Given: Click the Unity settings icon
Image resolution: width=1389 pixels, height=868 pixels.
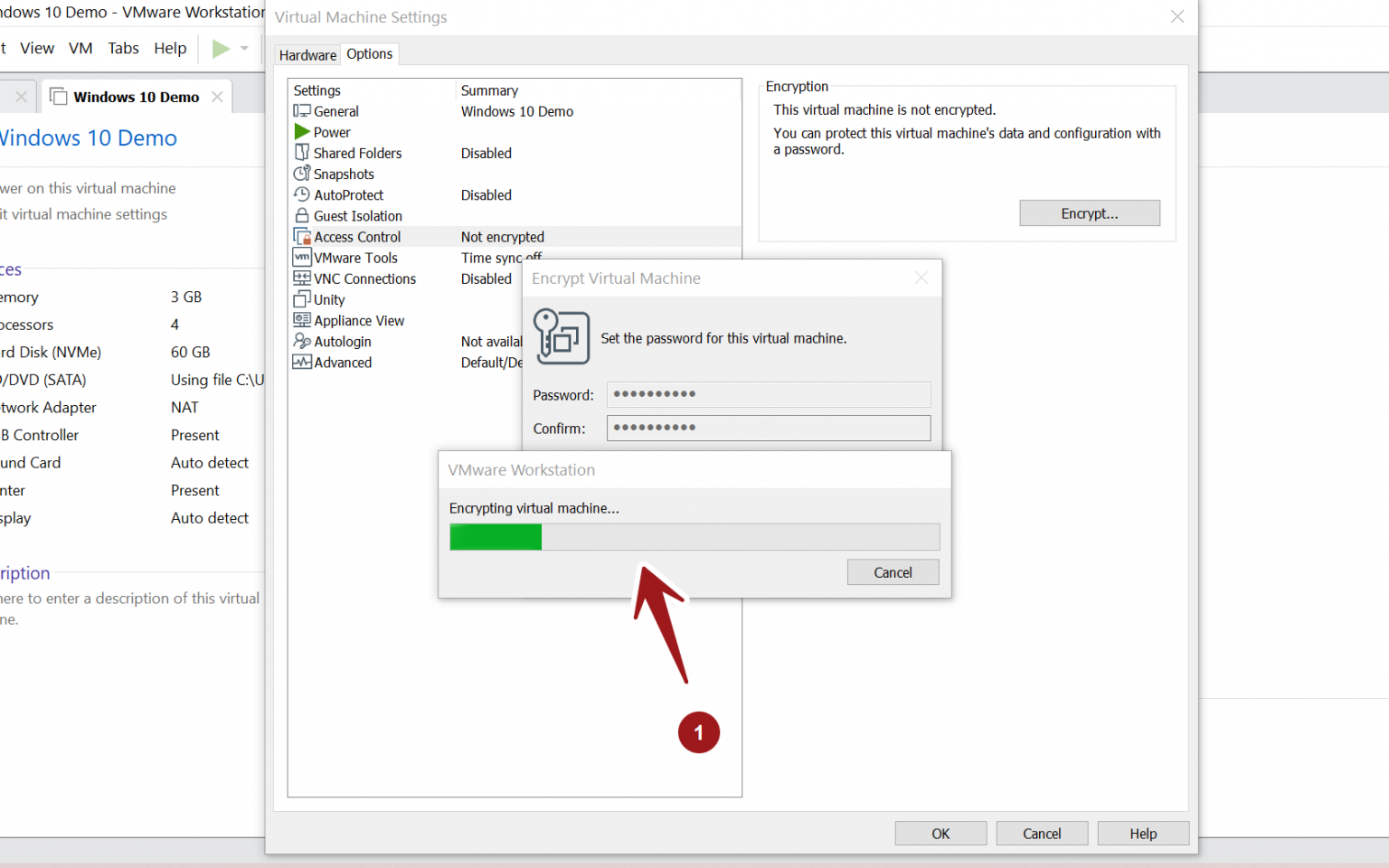Looking at the screenshot, I should [x=302, y=299].
